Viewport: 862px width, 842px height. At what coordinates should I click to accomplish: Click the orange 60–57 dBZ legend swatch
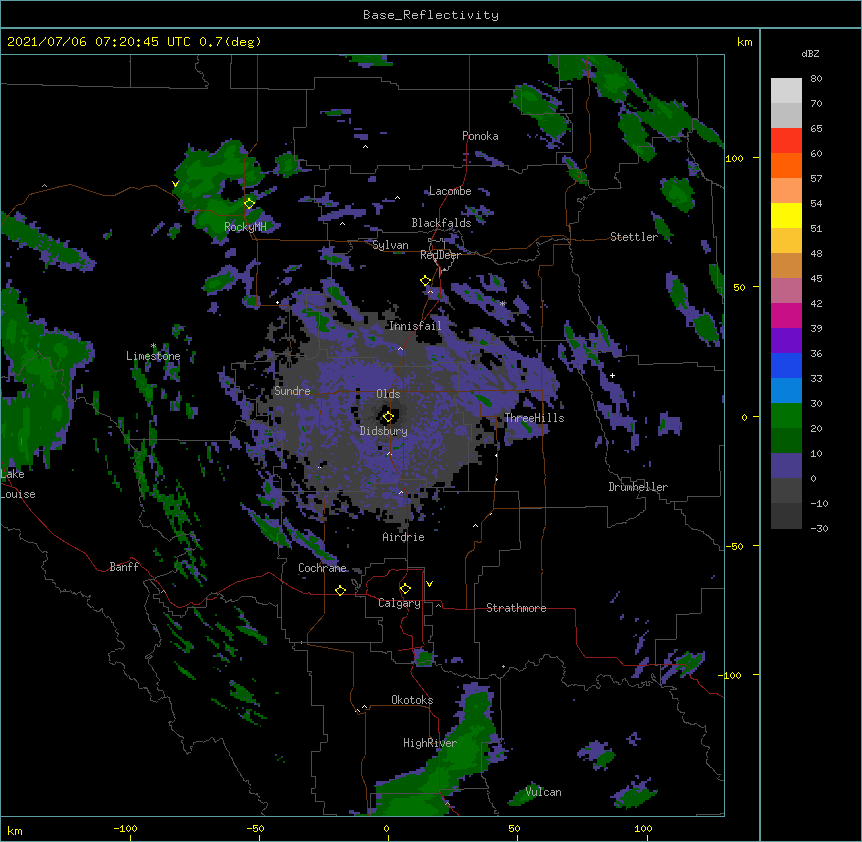click(x=786, y=165)
